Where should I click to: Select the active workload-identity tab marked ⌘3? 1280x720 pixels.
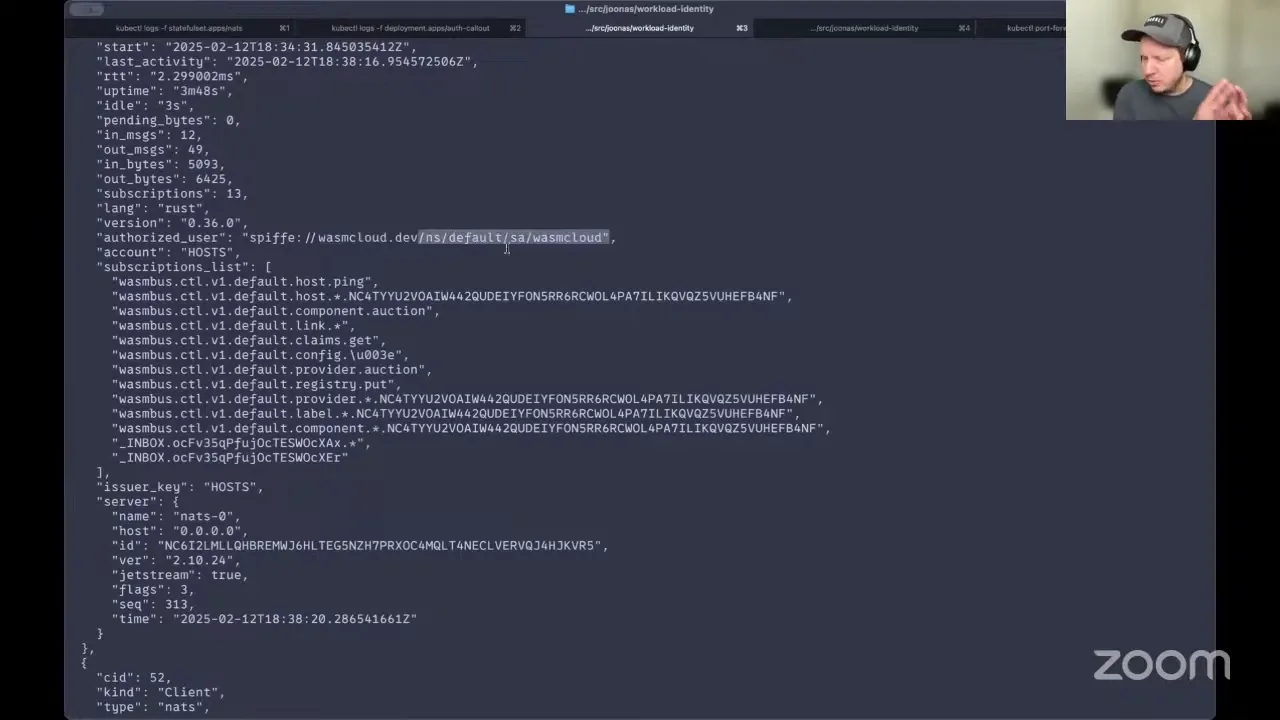click(x=640, y=28)
